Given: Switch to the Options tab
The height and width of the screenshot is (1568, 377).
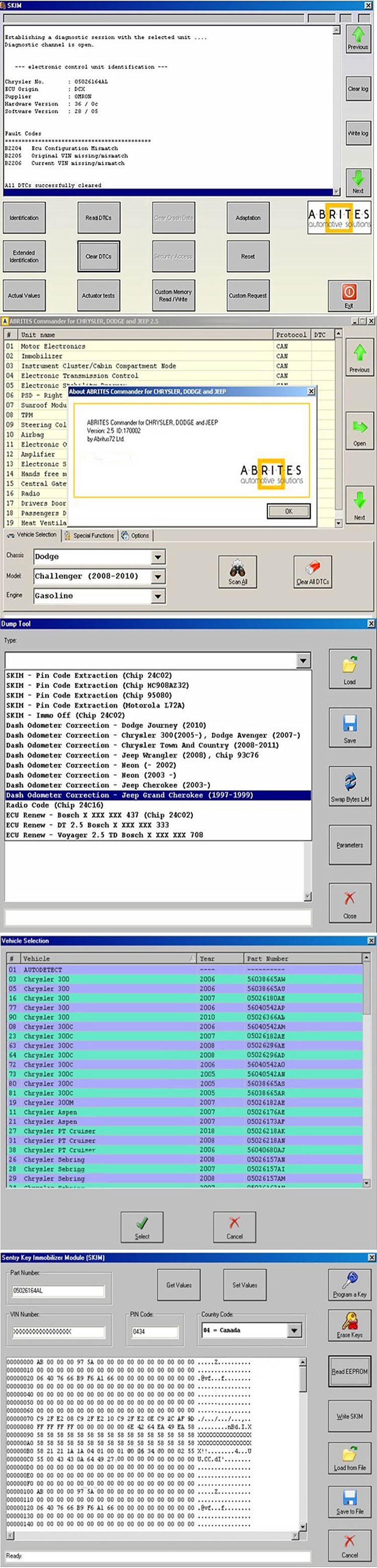Looking at the screenshot, I should tap(135, 536).
